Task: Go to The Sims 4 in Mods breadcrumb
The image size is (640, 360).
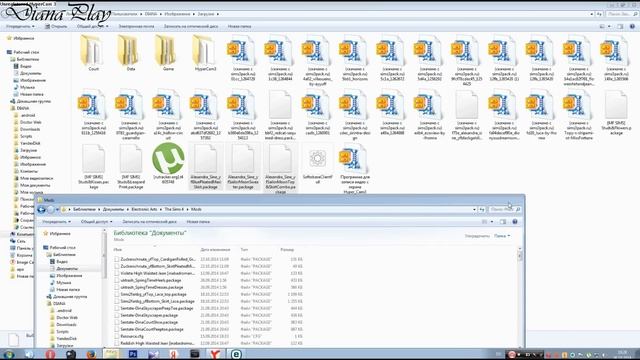Action: (174, 209)
